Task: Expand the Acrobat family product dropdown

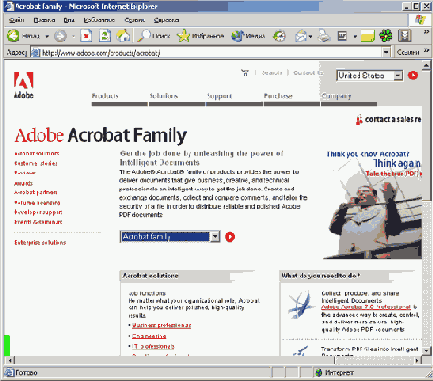Action: click(x=215, y=237)
